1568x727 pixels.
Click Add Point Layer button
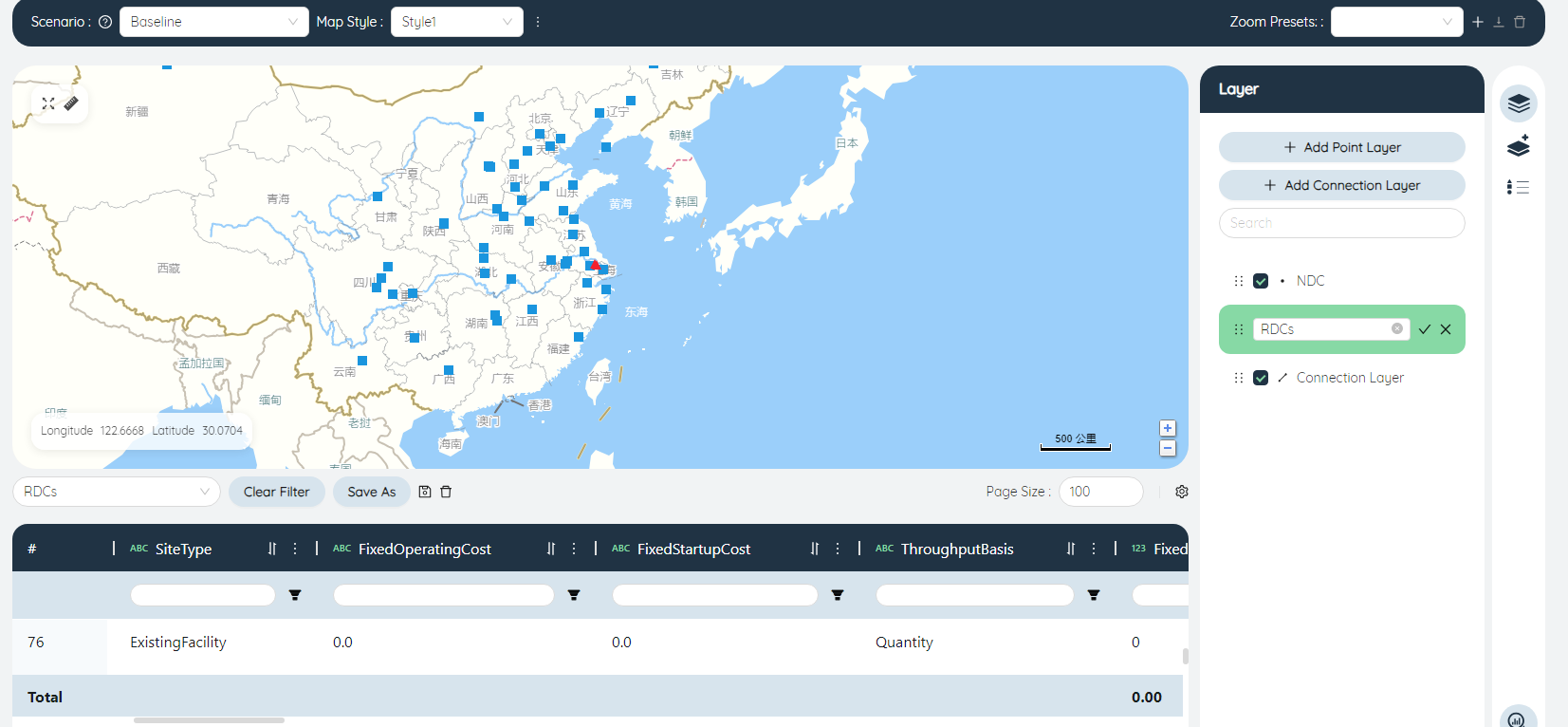coord(1342,147)
